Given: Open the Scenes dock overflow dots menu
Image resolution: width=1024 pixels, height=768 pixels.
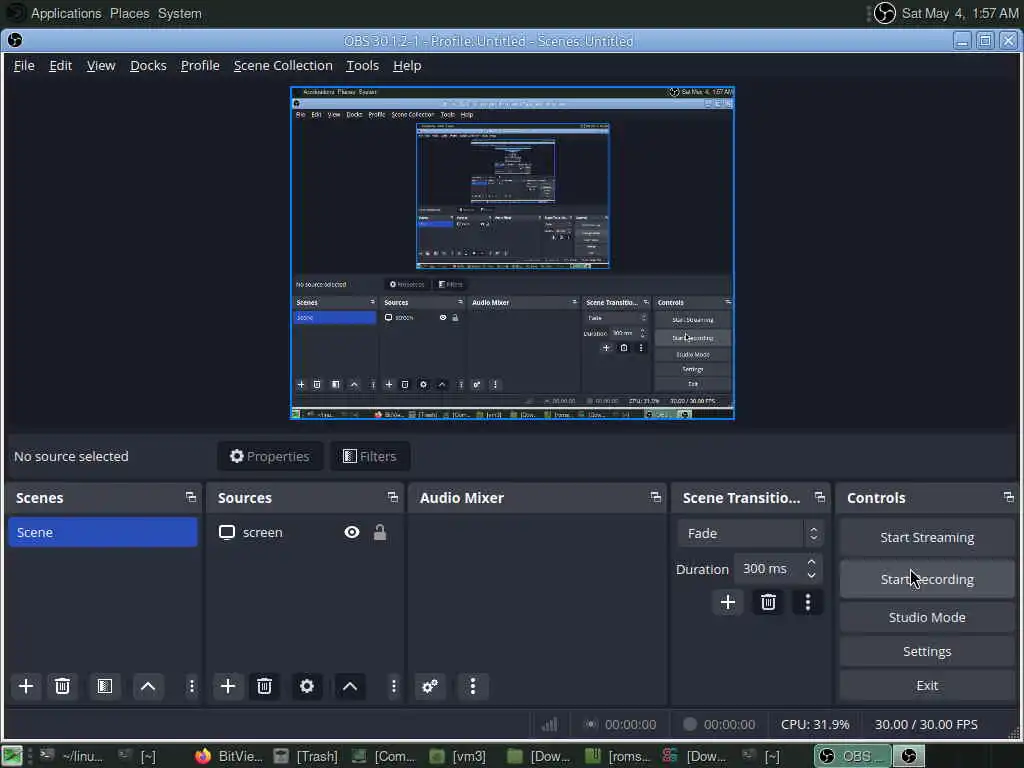Looking at the screenshot, I should click(x=191, y=686).
